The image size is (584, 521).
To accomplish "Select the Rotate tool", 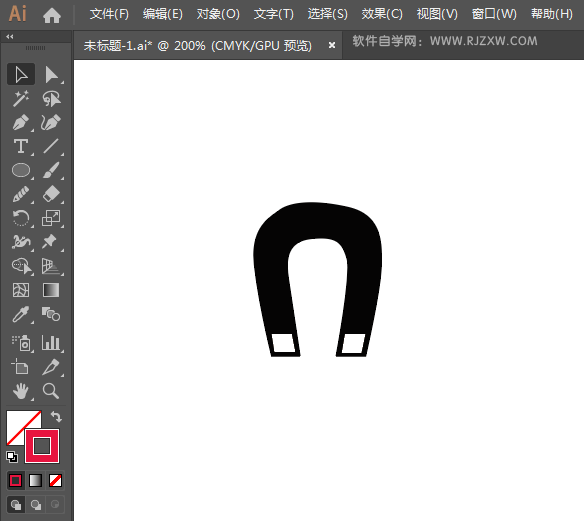I will click(21, 218).
